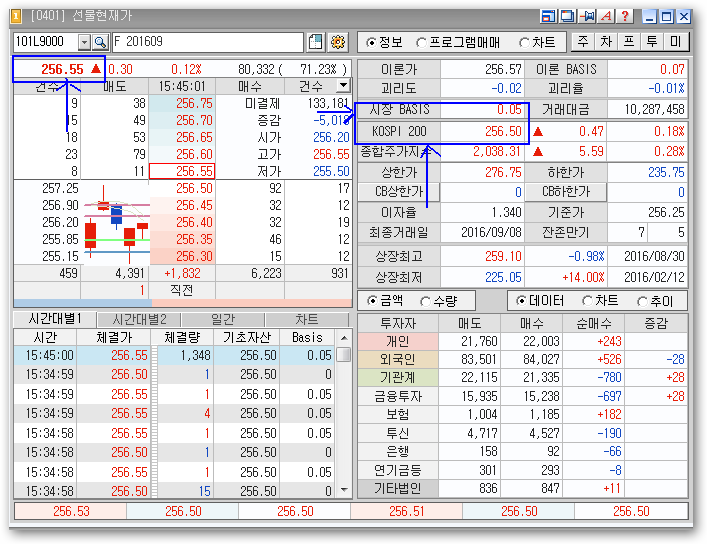Switch to the bottom 차트 tab
707x544 pixels.
click(307, 320)
